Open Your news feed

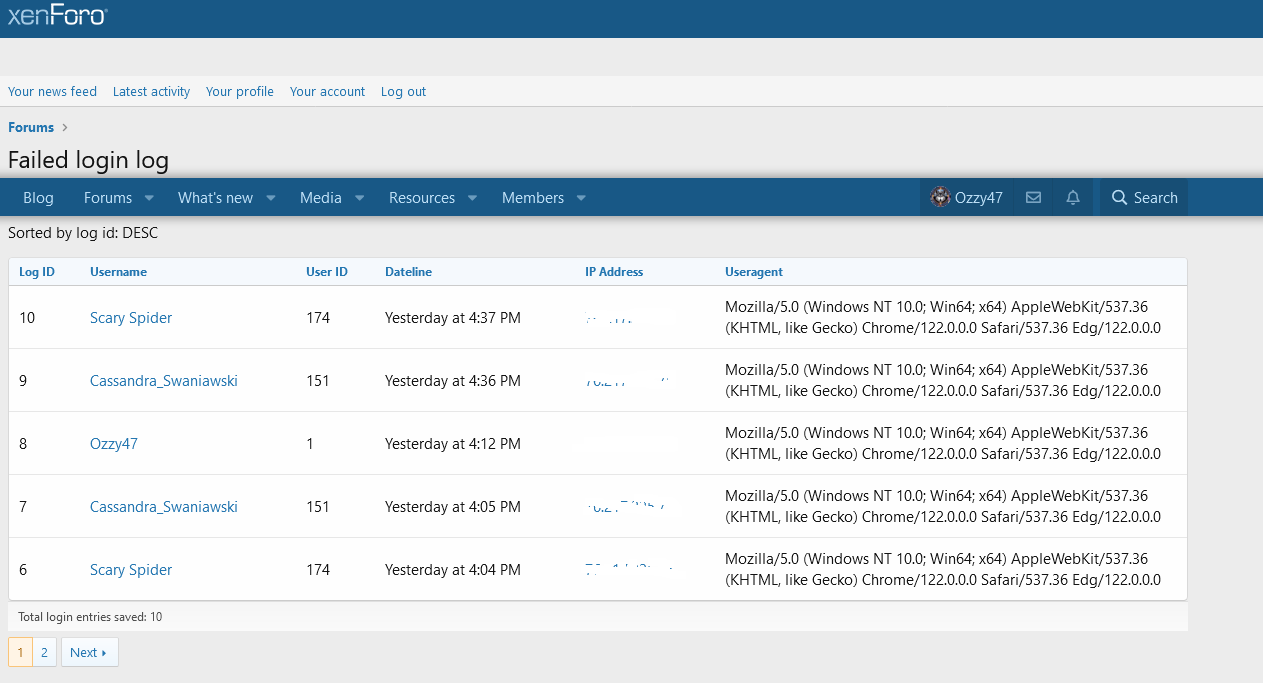point(52,91)
